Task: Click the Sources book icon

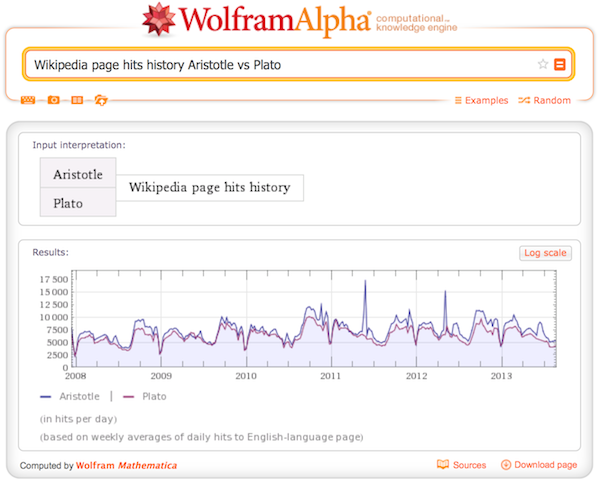Action: (443, 464)
